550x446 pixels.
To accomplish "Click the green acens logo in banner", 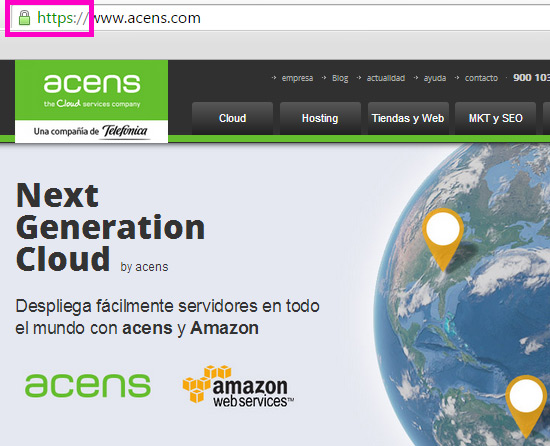I will point(87,385).
